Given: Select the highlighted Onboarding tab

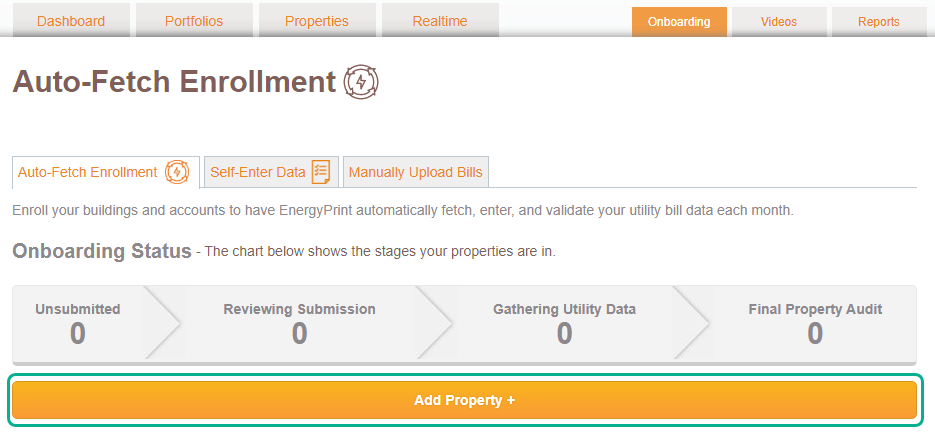Looking at the screenshot, I should coord(679,22).
